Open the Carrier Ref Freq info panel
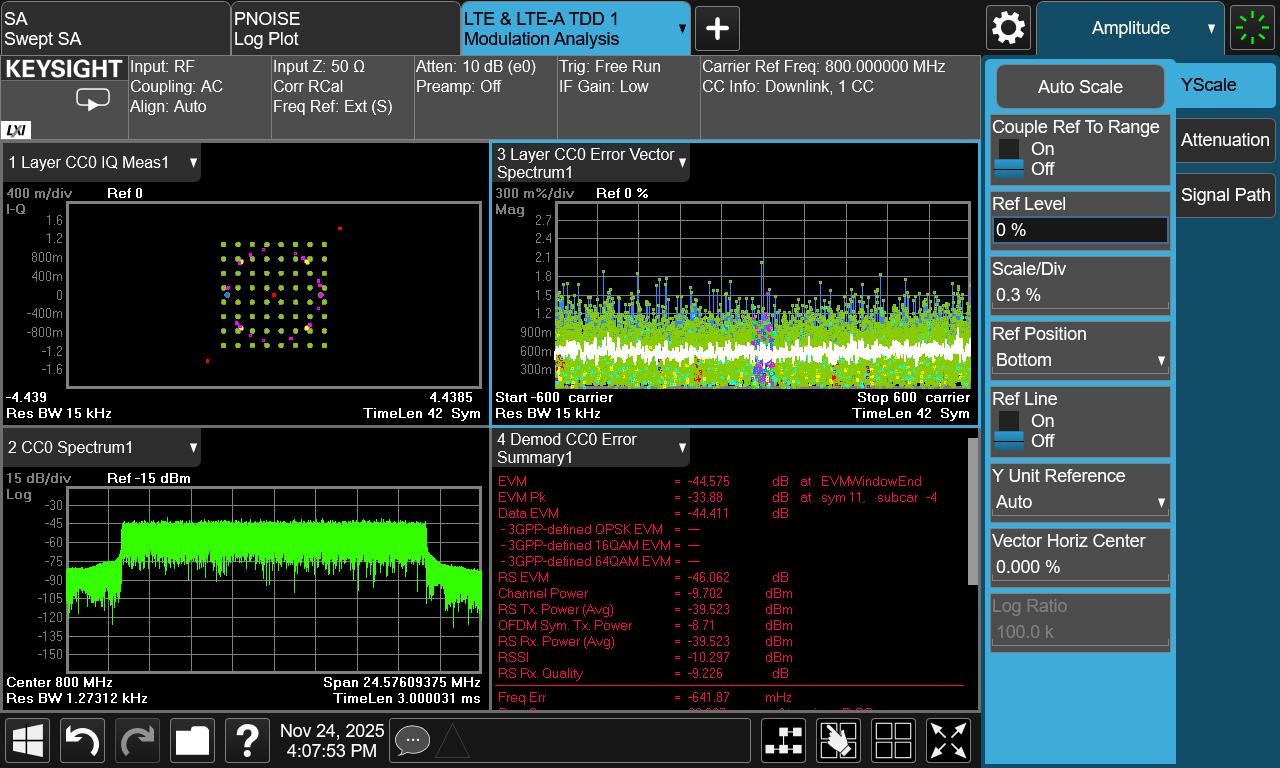This screenshot has height=768, width=1280. 839,97
